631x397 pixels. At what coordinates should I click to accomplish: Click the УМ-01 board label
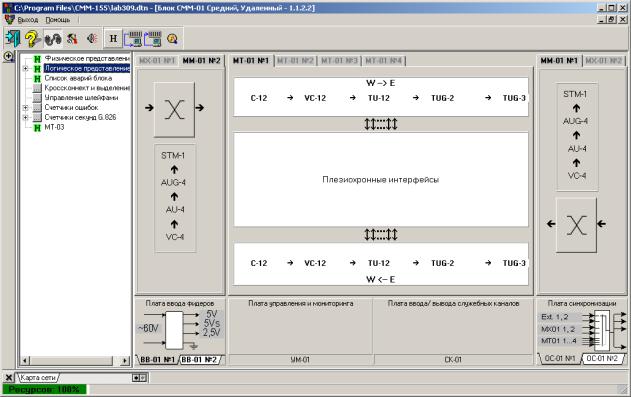[x=300, y=360]
